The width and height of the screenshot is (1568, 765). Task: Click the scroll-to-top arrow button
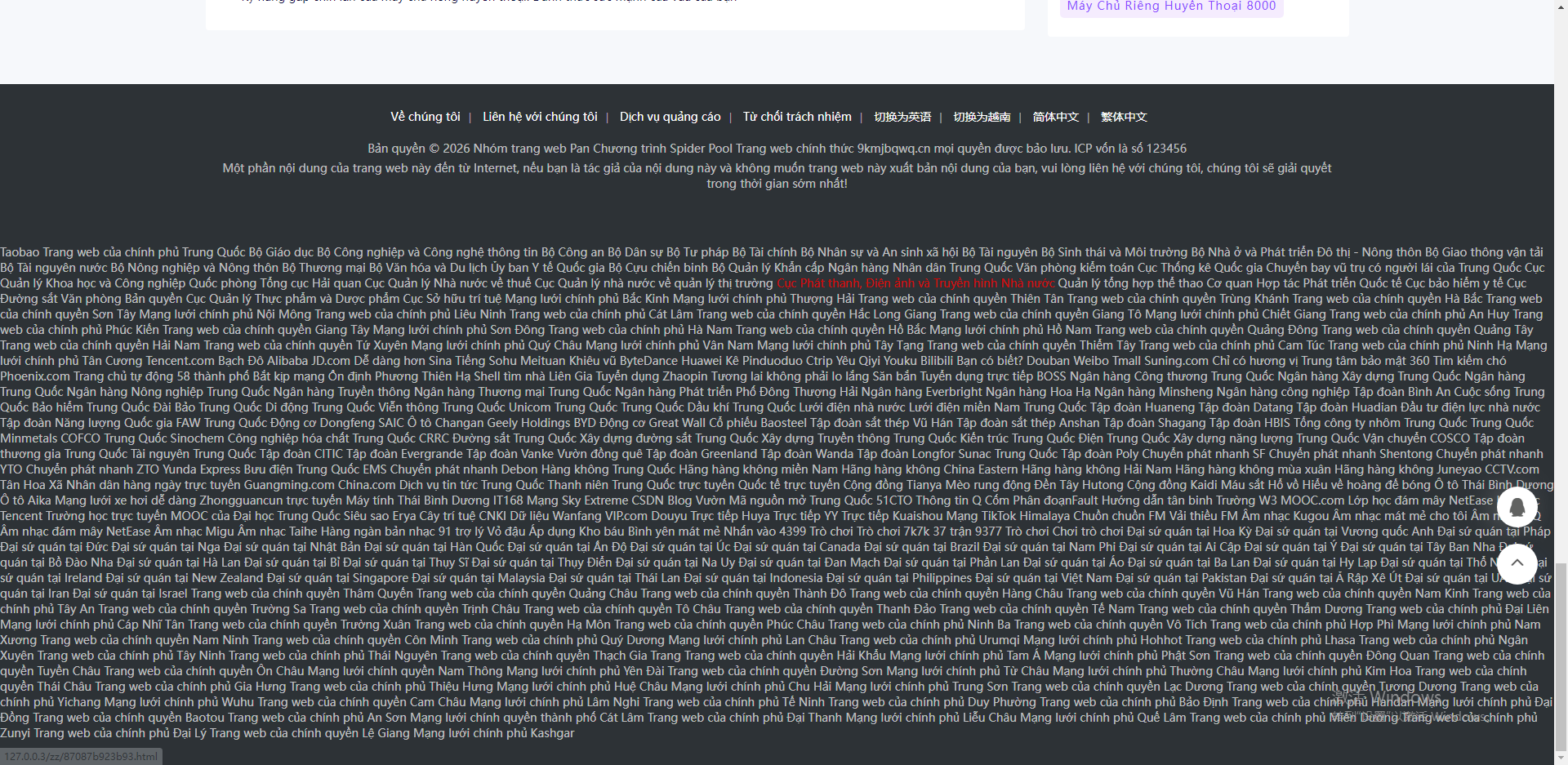[1517, 563]
